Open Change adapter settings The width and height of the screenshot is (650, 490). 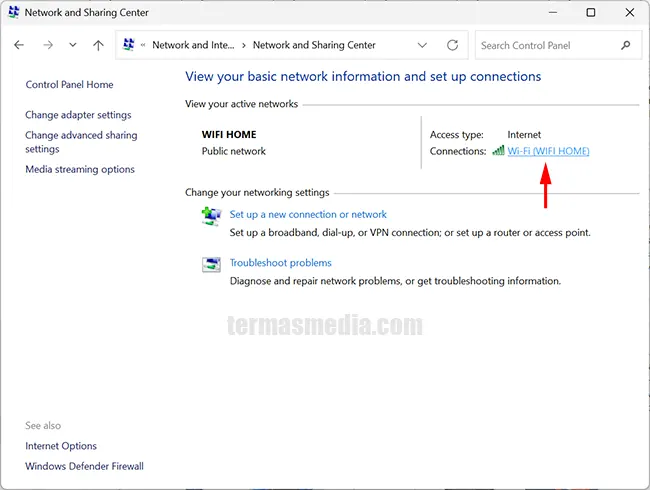coord(78,115)
